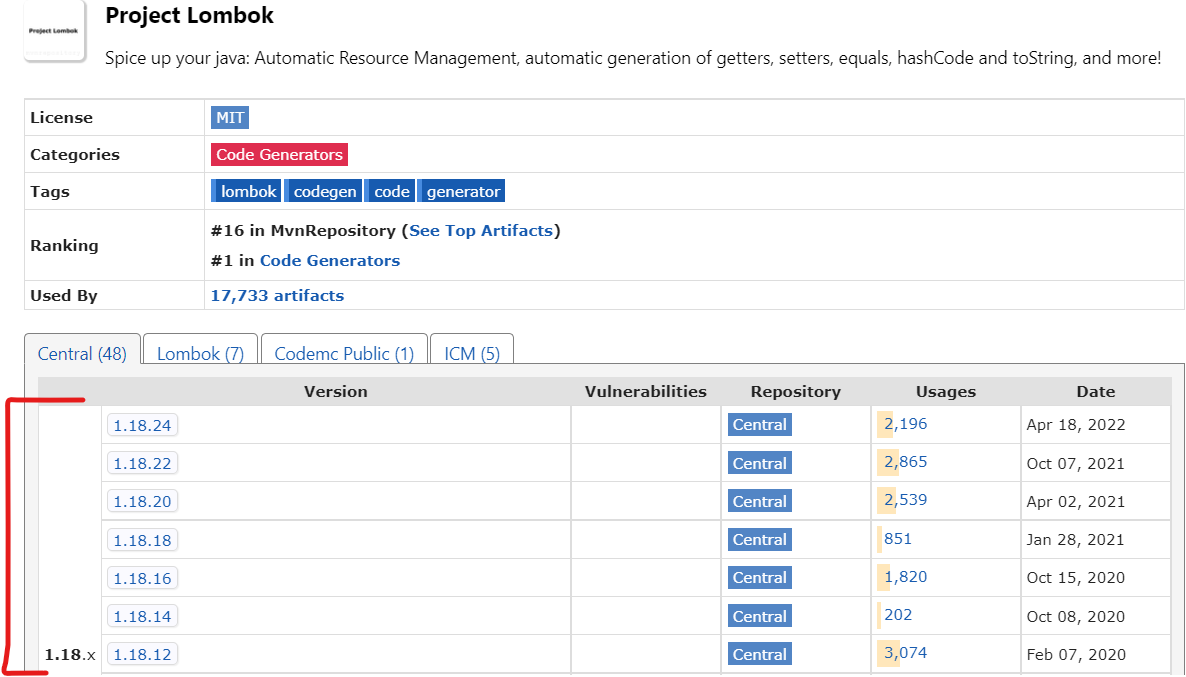
Task: Click the Tags row label
Action: pos(50,191)
